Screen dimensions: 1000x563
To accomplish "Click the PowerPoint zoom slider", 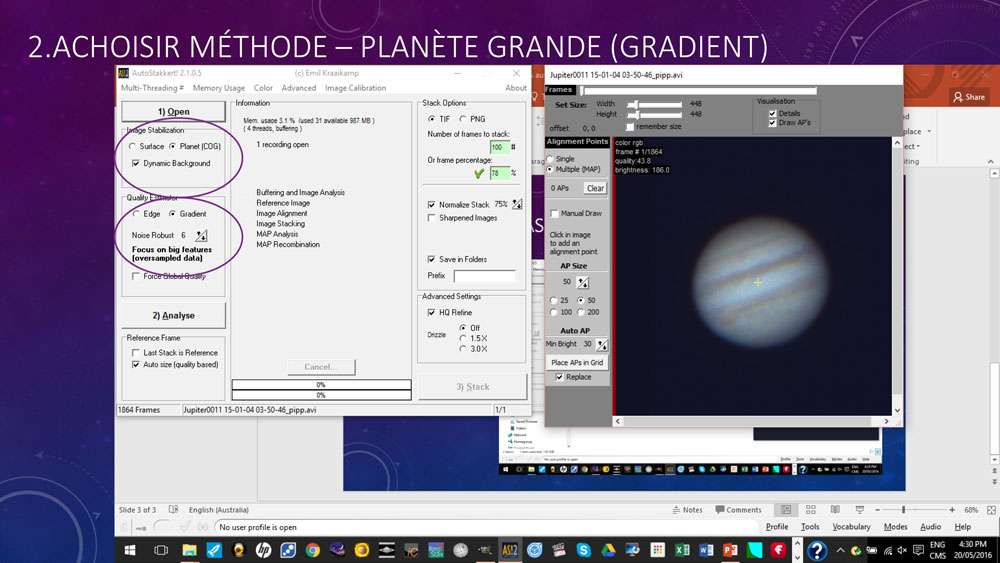I will pos(915,509).
